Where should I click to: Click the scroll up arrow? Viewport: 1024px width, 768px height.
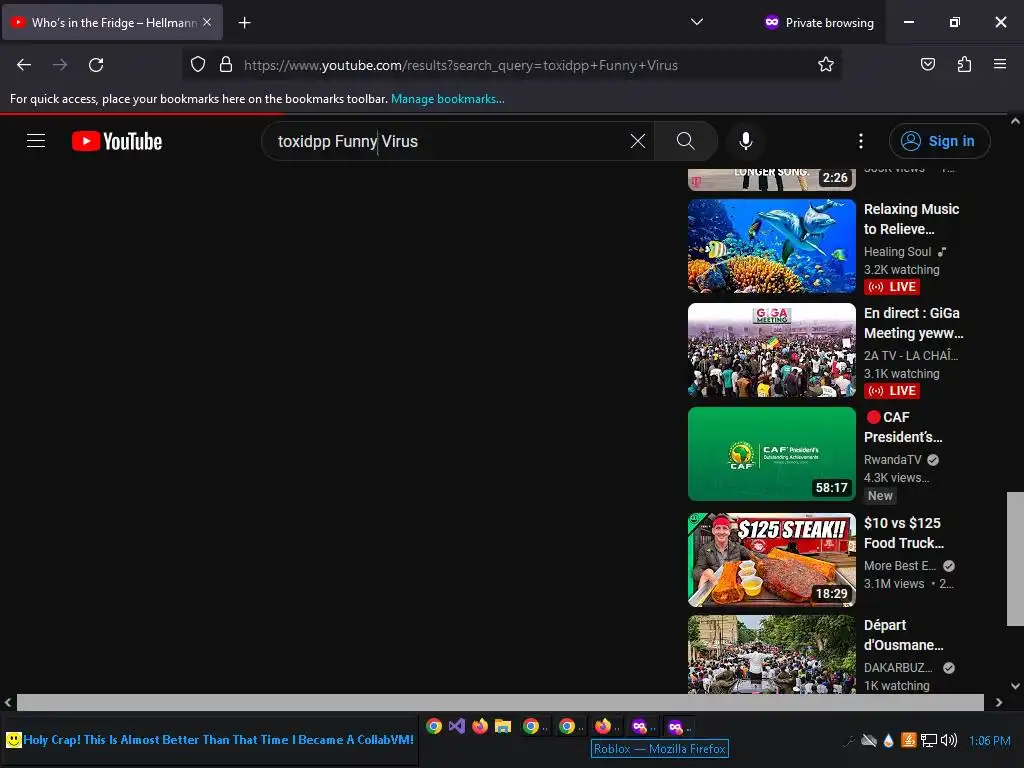coord(1015,121)
